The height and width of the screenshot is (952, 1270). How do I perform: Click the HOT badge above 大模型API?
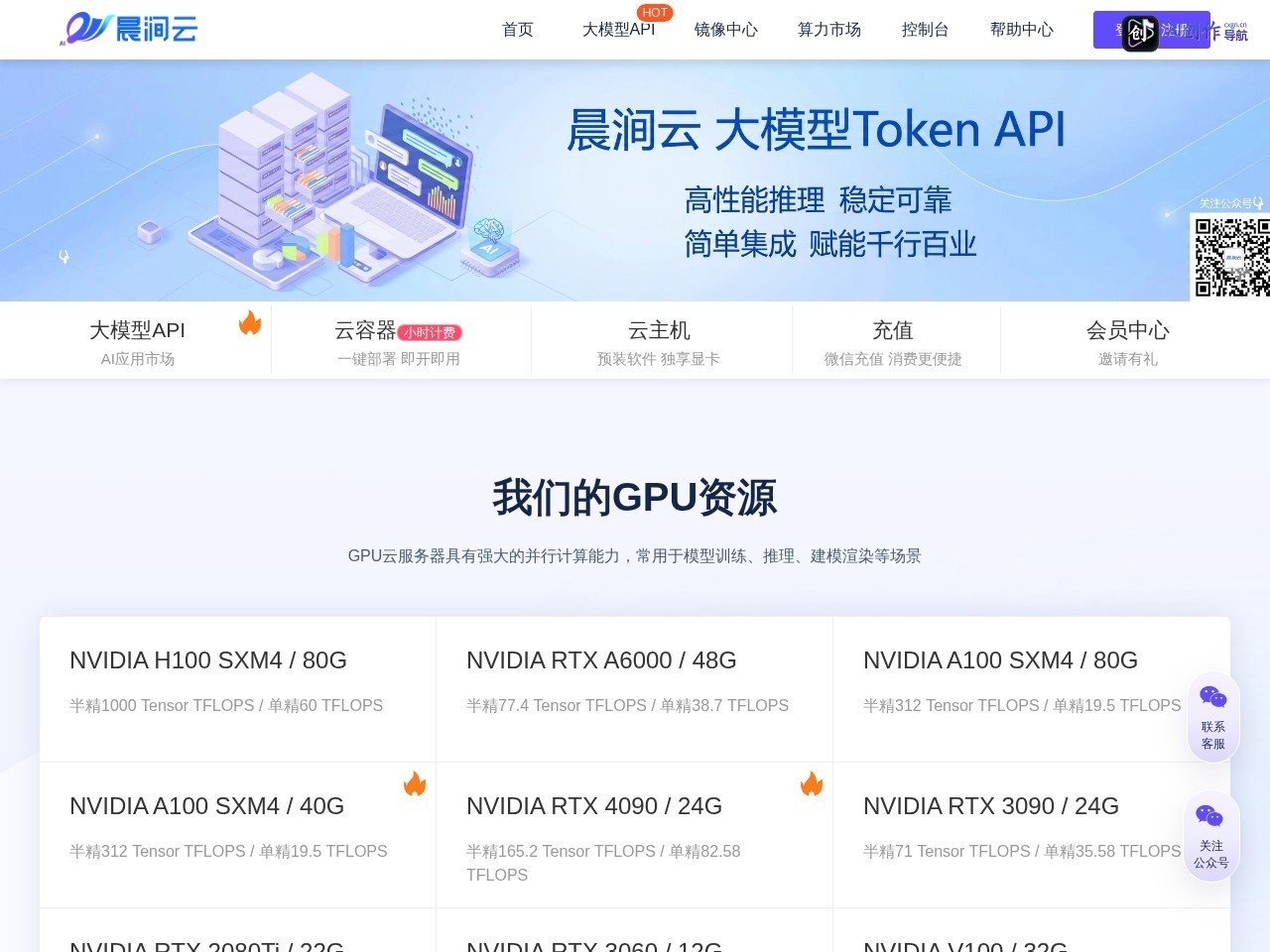655,13
